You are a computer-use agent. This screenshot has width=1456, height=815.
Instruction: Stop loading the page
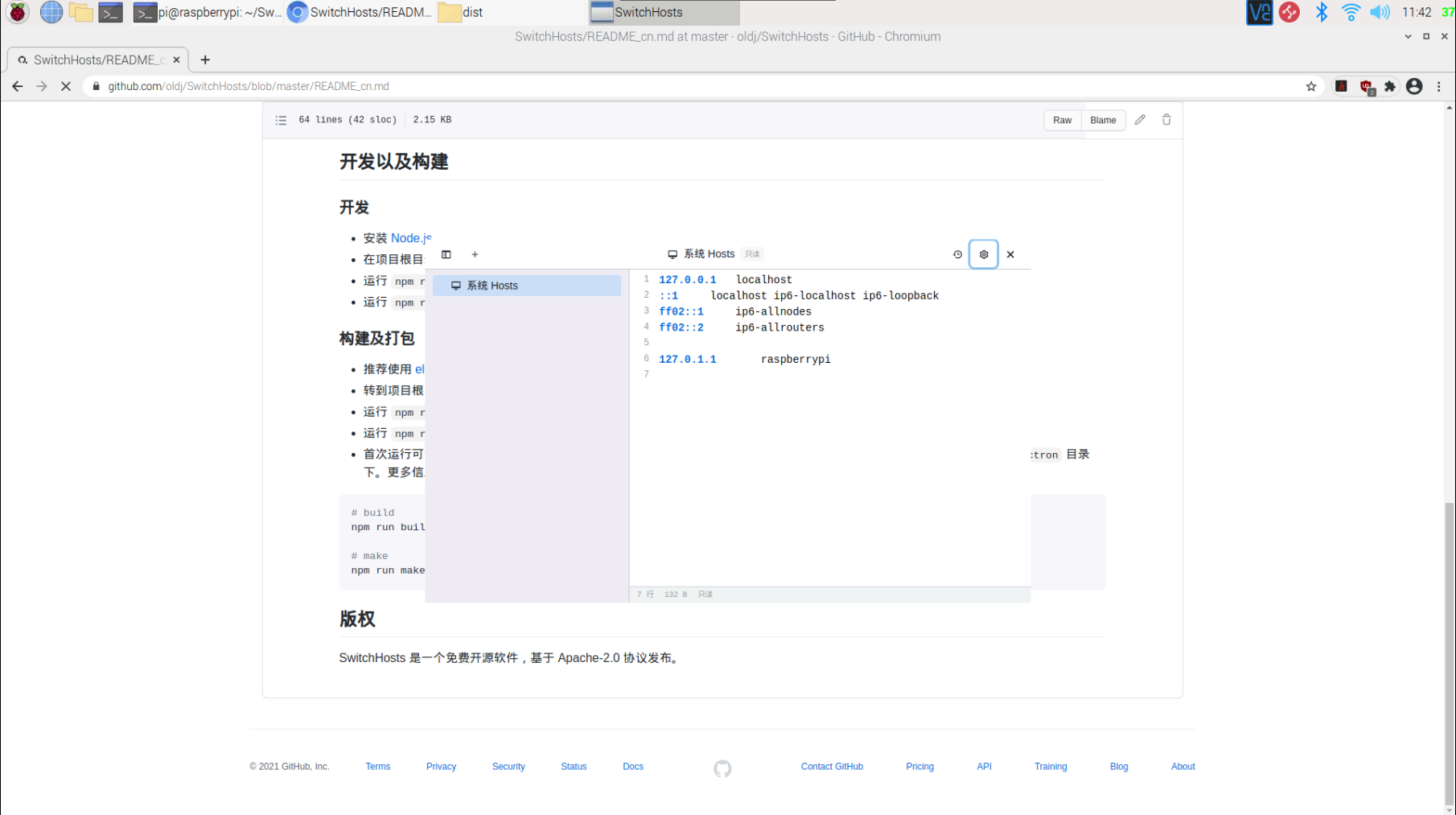(66, 86)
